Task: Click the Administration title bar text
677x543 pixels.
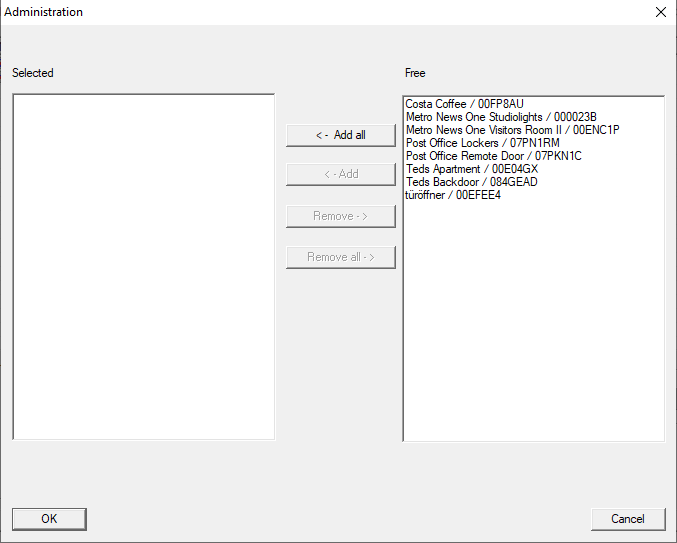Action: (44, 12)
